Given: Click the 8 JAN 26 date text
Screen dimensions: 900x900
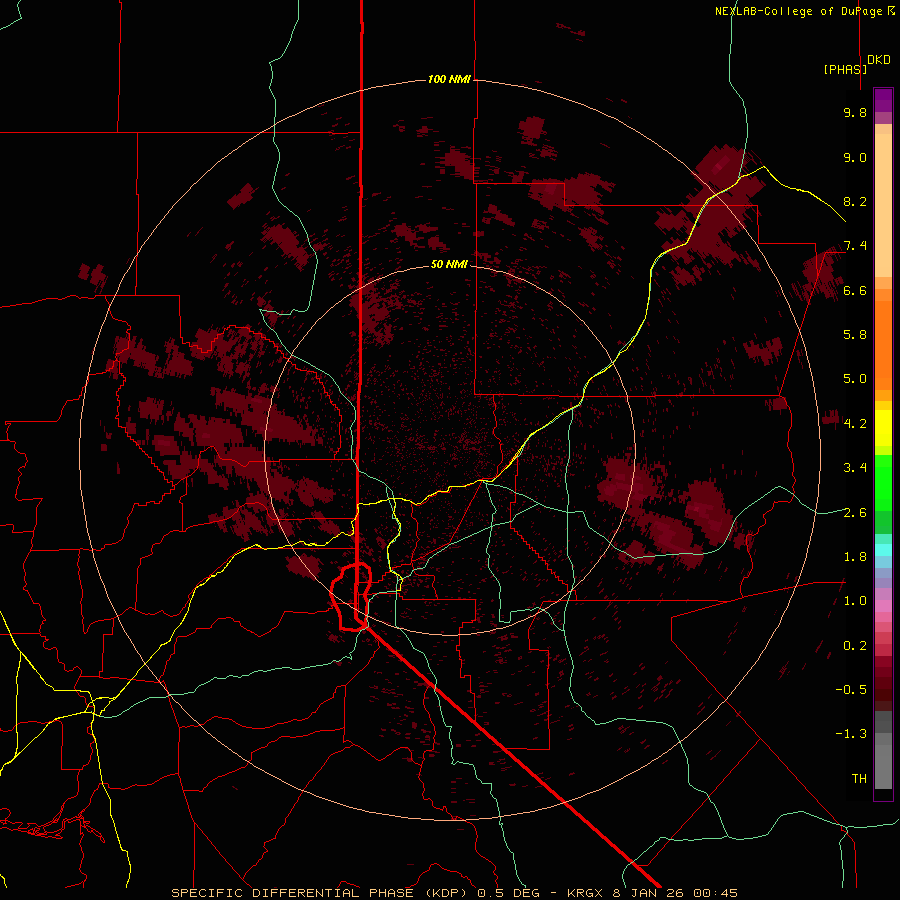Looking at the screenshot, I should tap(649, 893).
